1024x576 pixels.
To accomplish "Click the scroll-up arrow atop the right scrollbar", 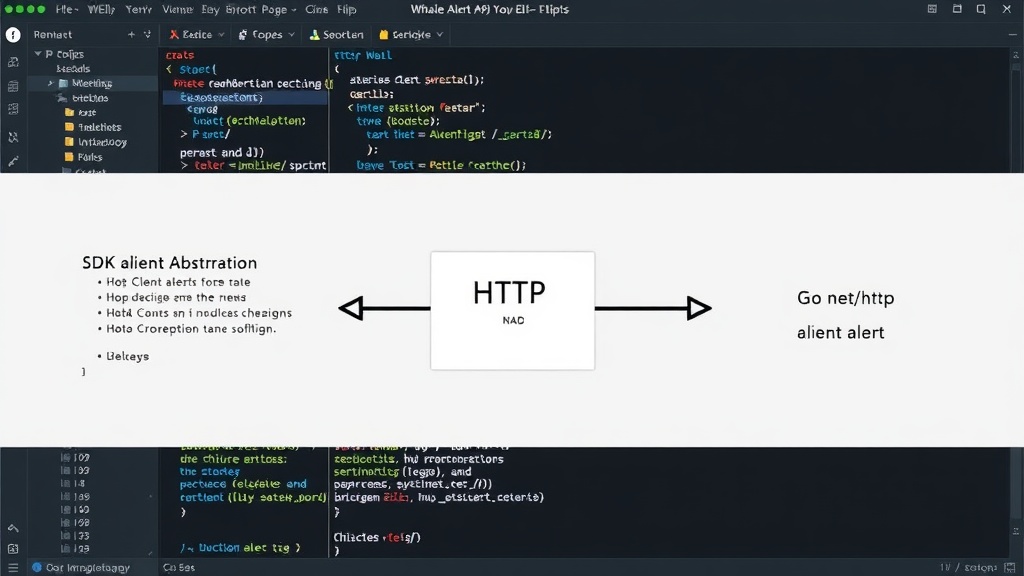I will (x=1016, y=55).
